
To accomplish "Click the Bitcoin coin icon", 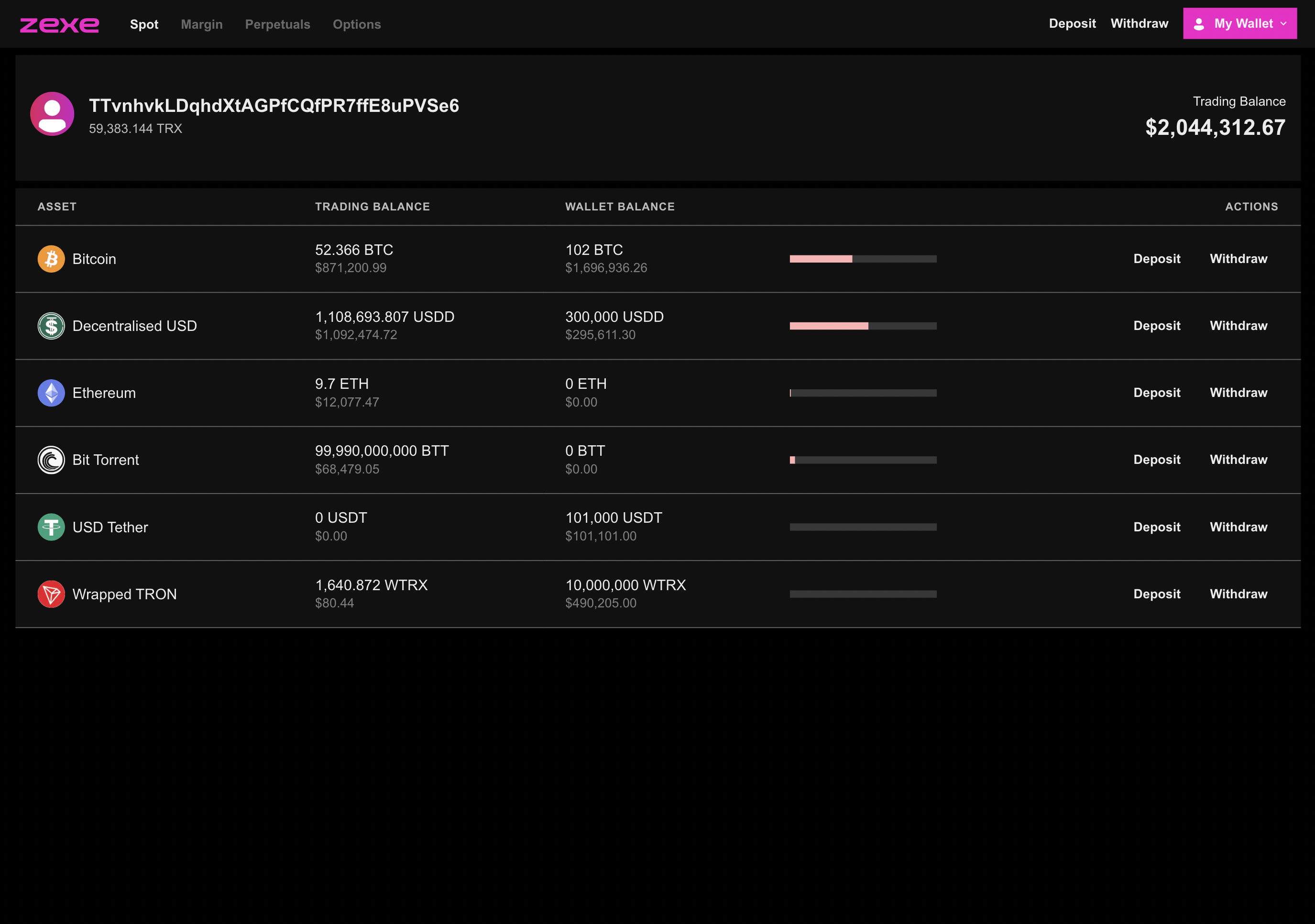I will tap(51, 259).
